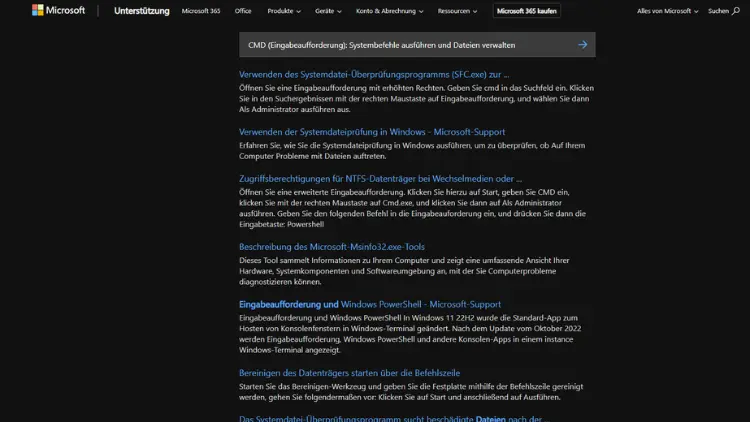Open the SFC.exe Systemdatei-Überprüfungsprogramm result
Image resolution: width=750 pixels, height=422 pixels.
(373, 74)
